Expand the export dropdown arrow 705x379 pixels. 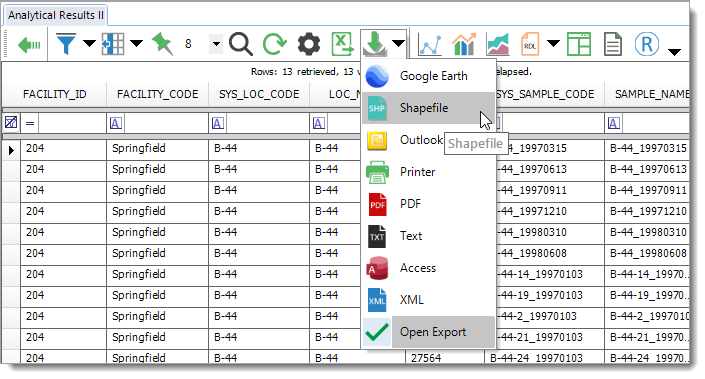pos(398,44)
